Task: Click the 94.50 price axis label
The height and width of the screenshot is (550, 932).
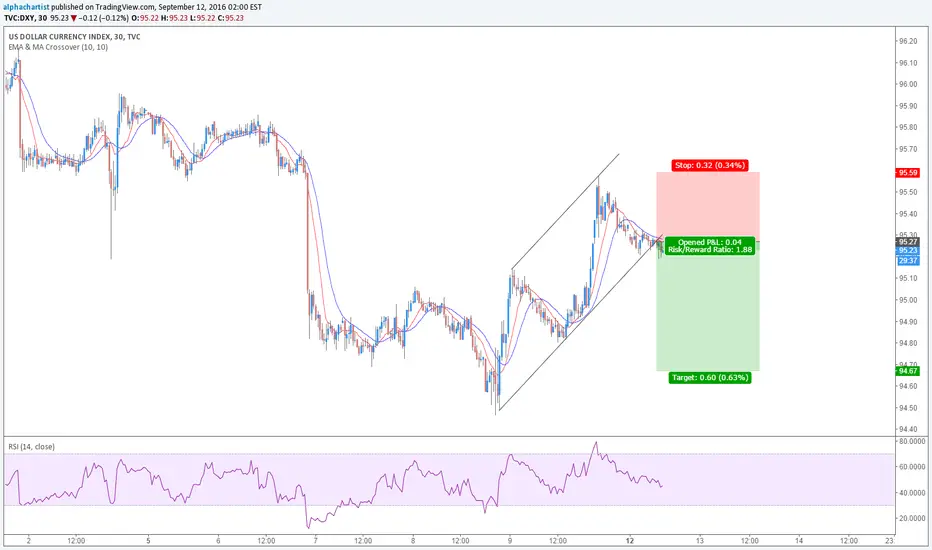Action: click(x=908, y=408)
